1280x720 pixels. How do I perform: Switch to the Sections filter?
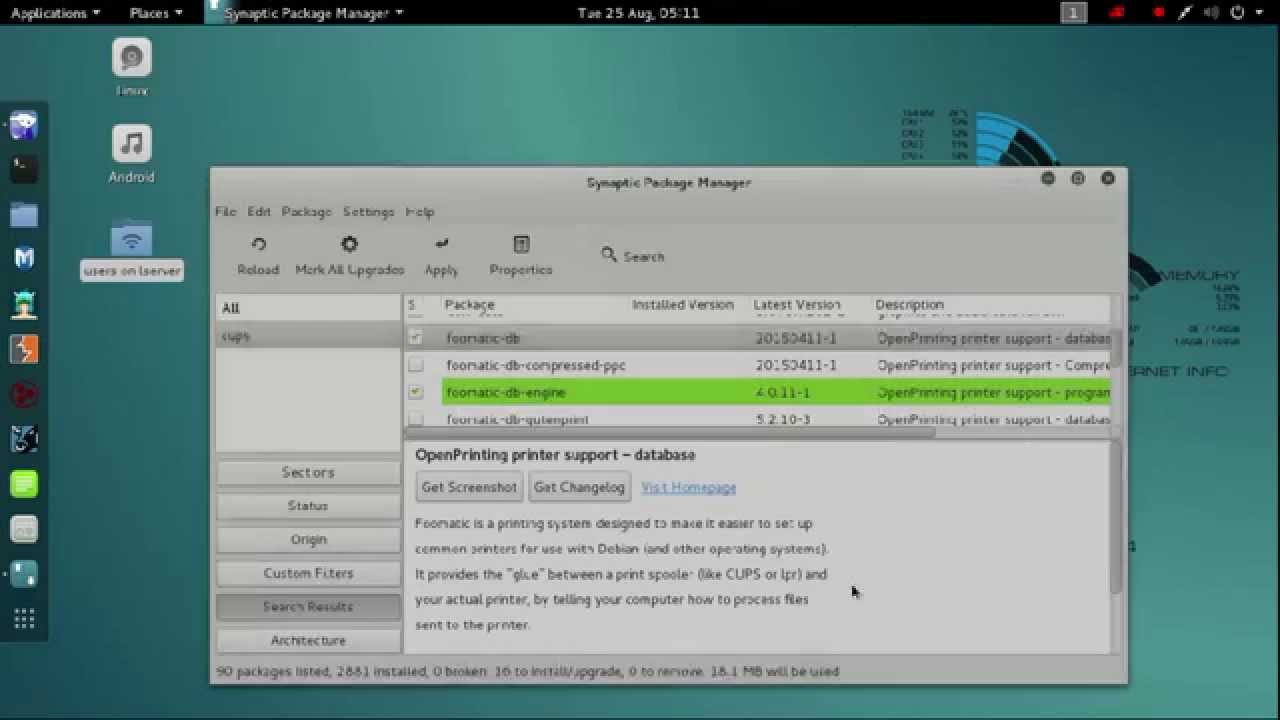coord(308,472)
